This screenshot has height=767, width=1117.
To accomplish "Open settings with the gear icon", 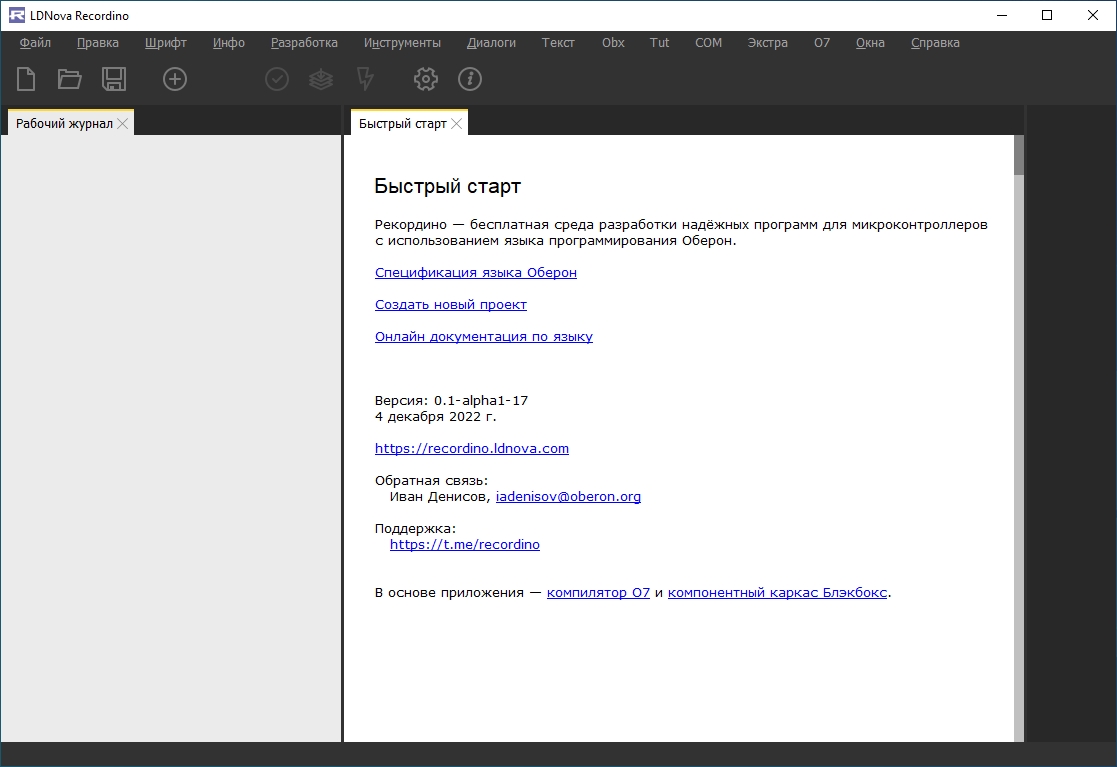I will pos(426,79).
